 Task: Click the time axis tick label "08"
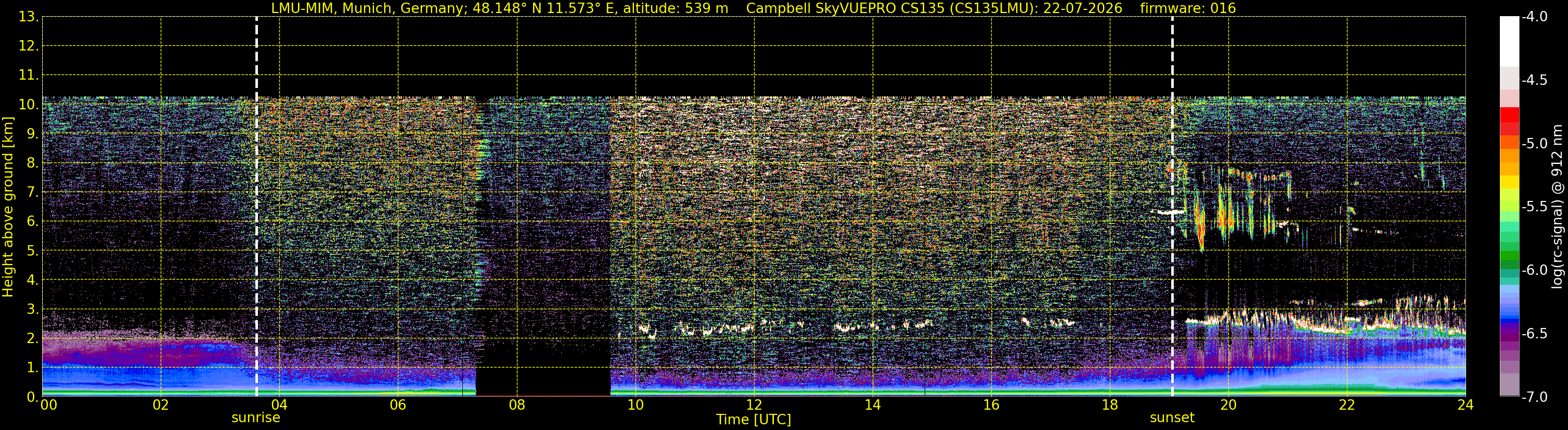[x=517, y=405]
